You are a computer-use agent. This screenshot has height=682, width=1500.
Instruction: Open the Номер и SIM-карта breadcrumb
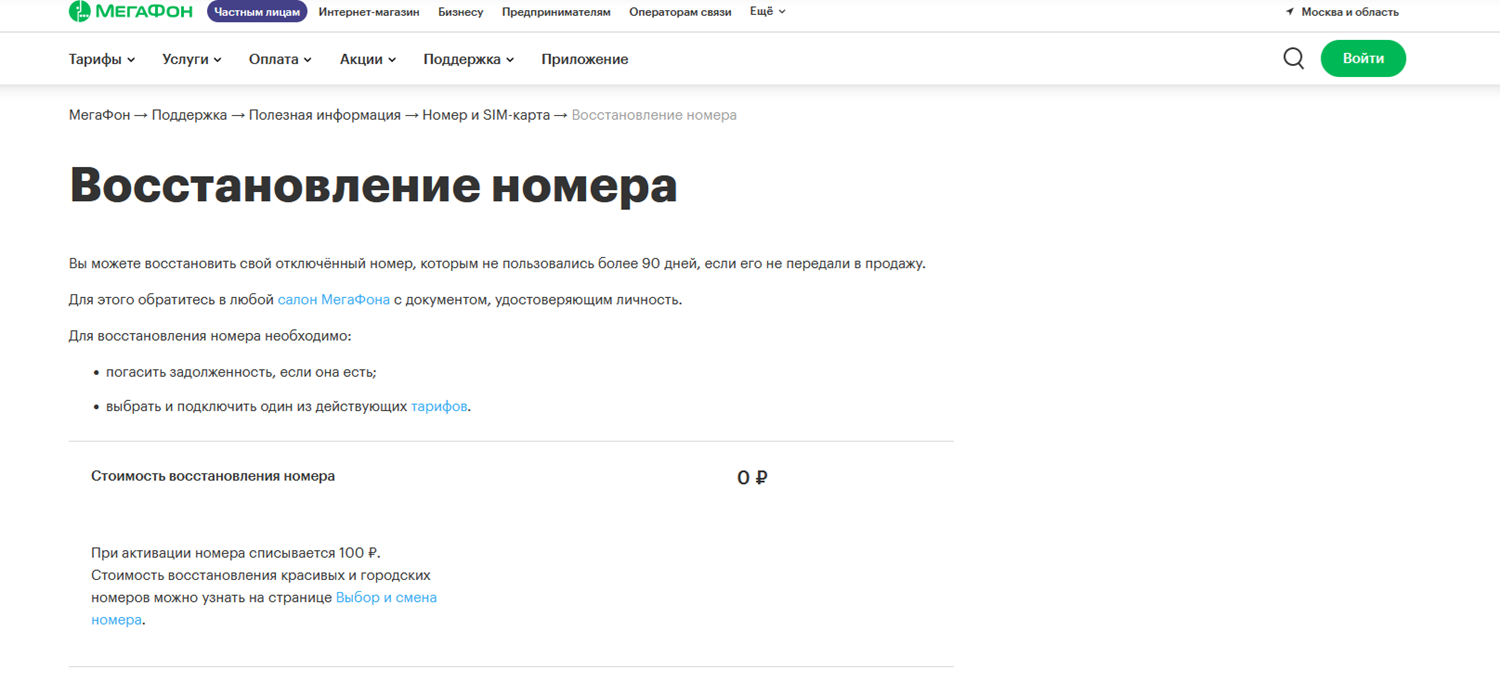click(486, 115)
